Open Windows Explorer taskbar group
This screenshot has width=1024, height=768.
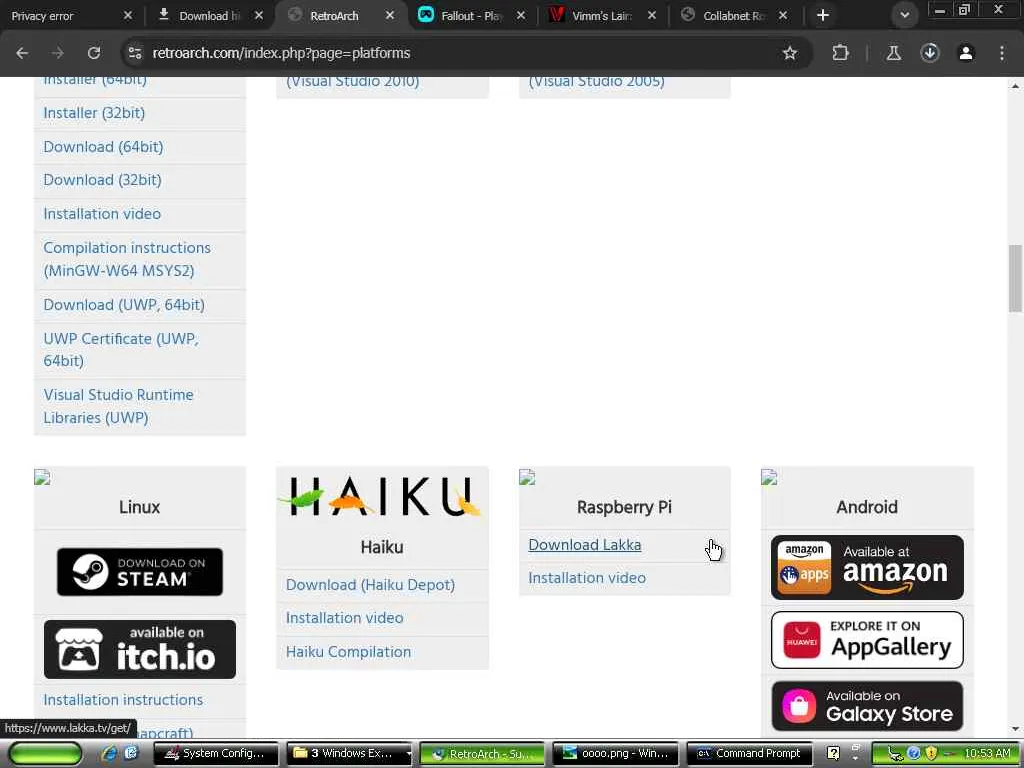coord(349,754)
